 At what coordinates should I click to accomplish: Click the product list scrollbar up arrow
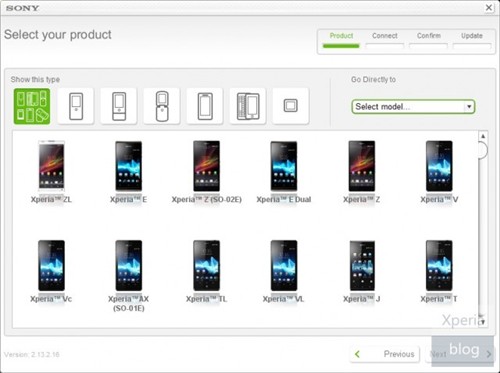pyautogui.click(x=483, y=136)
